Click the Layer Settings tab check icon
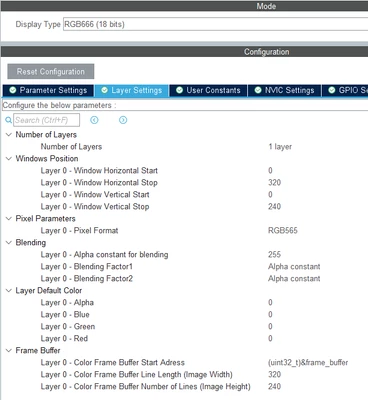 point(104,90)
